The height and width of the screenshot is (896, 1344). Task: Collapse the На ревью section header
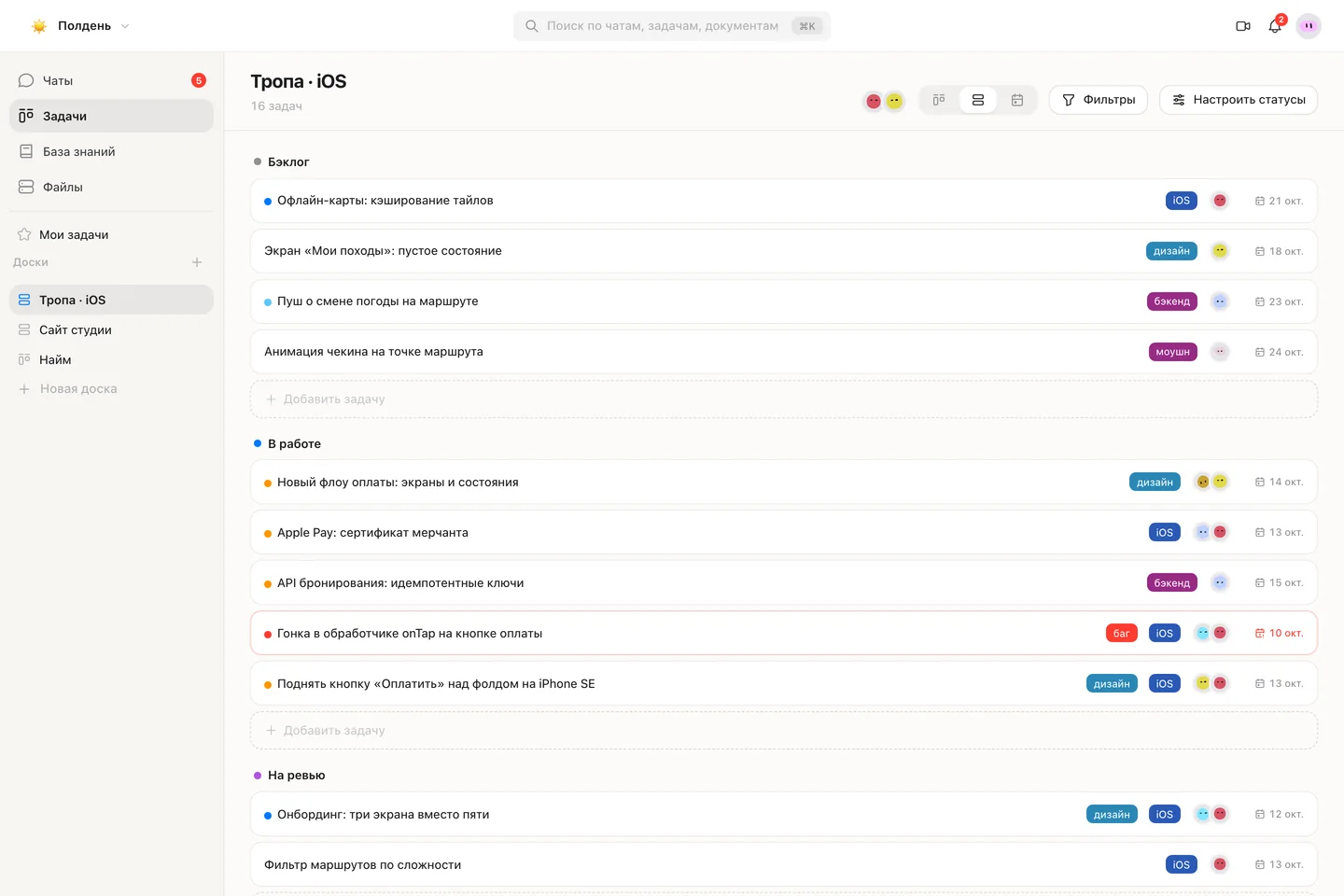(289, 775)
